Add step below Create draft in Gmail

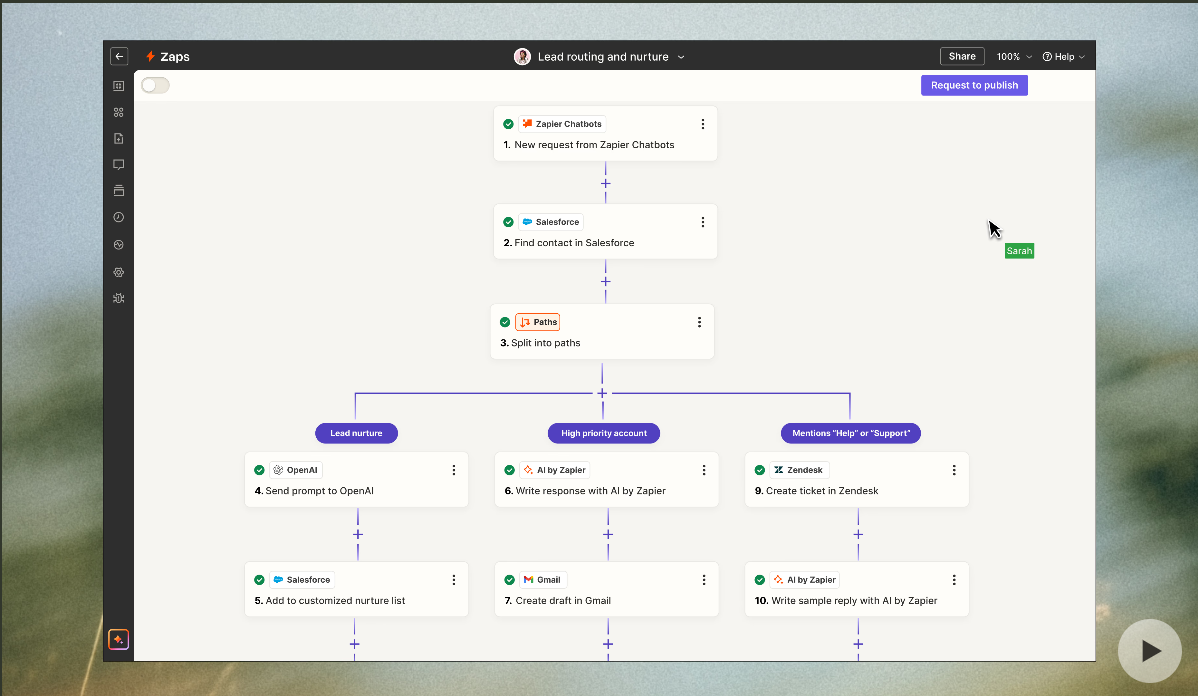[x=608, y=644]
